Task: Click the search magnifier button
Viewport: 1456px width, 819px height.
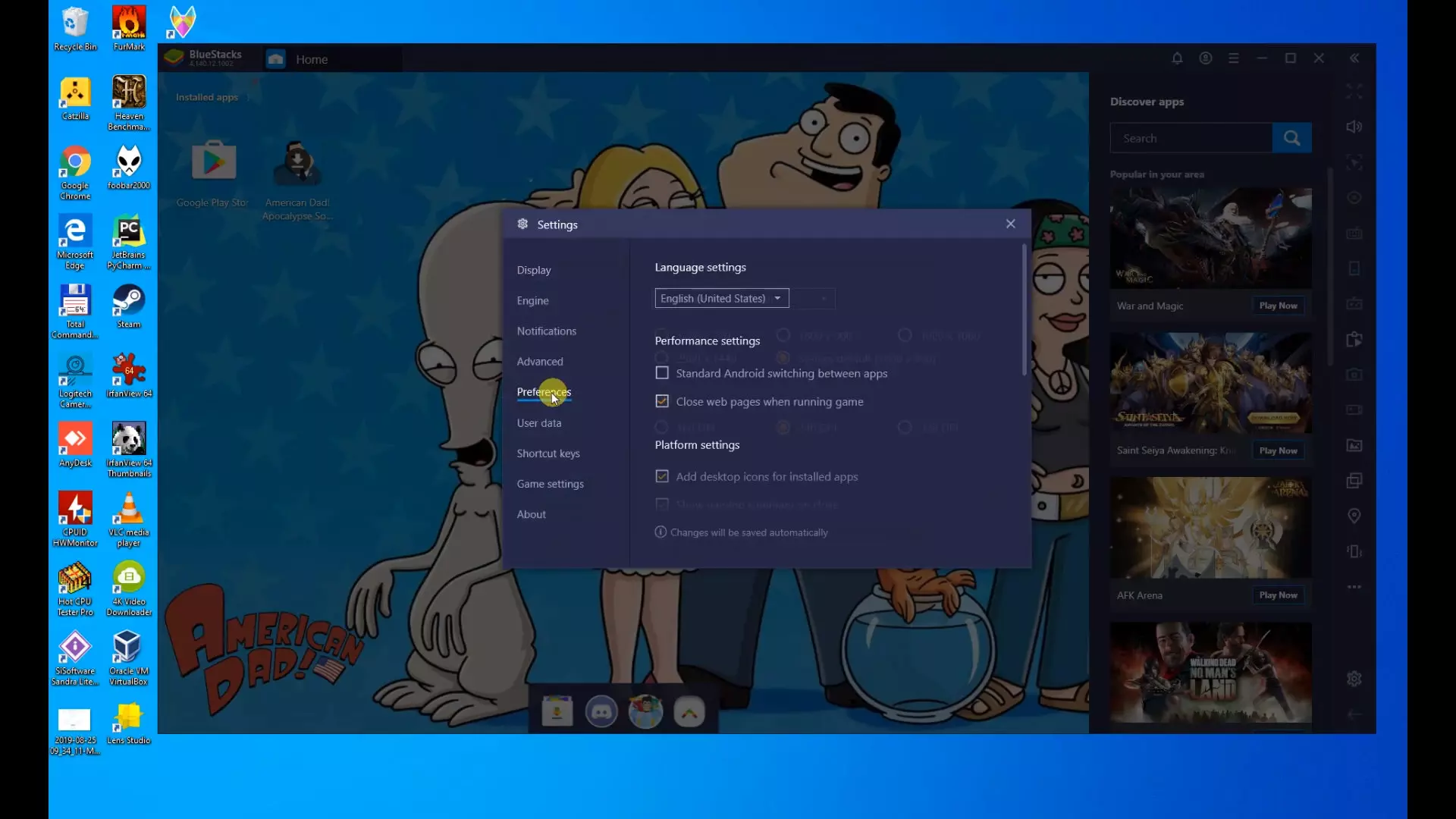Action: [1292, 138]
